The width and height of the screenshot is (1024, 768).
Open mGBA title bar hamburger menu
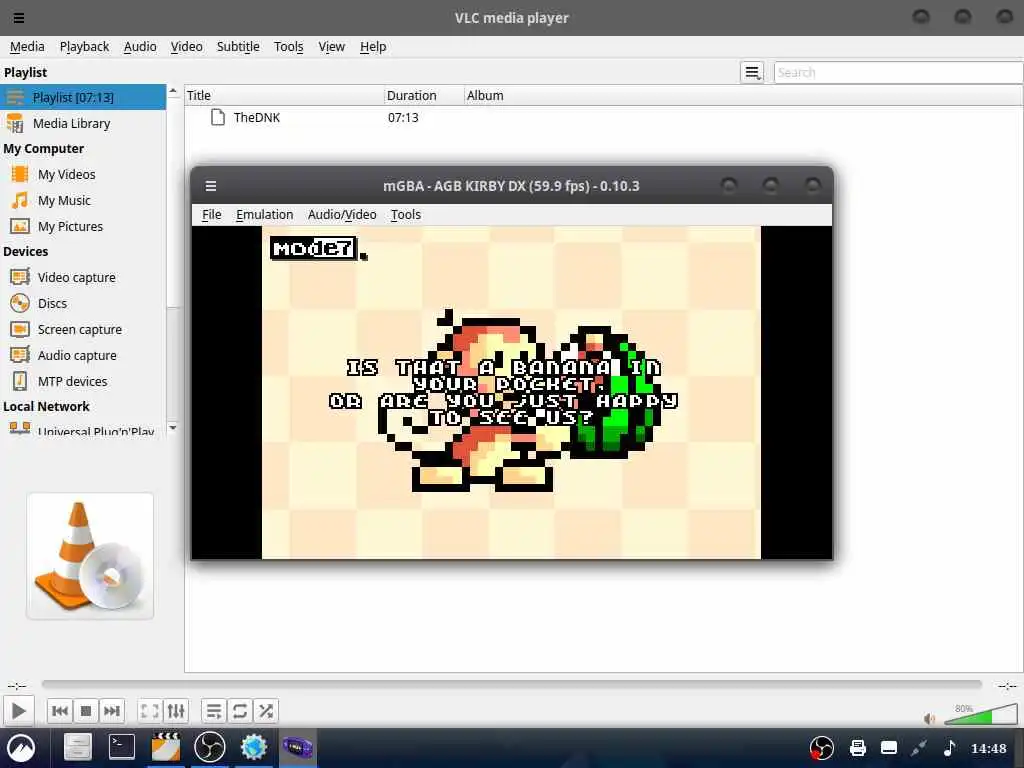(210, 186)
